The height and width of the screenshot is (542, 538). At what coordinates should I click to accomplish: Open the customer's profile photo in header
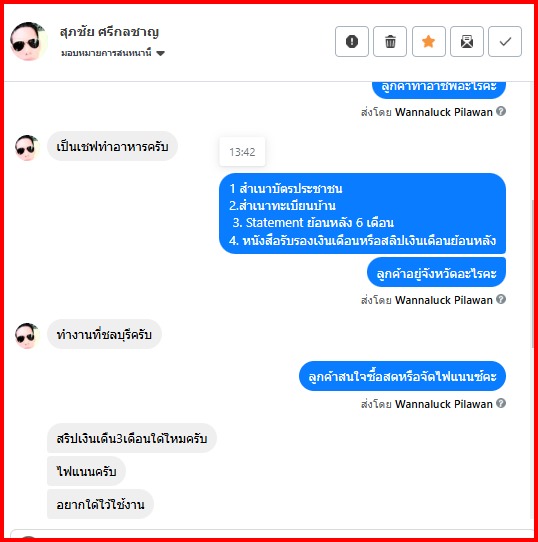(x=28, y=41)
